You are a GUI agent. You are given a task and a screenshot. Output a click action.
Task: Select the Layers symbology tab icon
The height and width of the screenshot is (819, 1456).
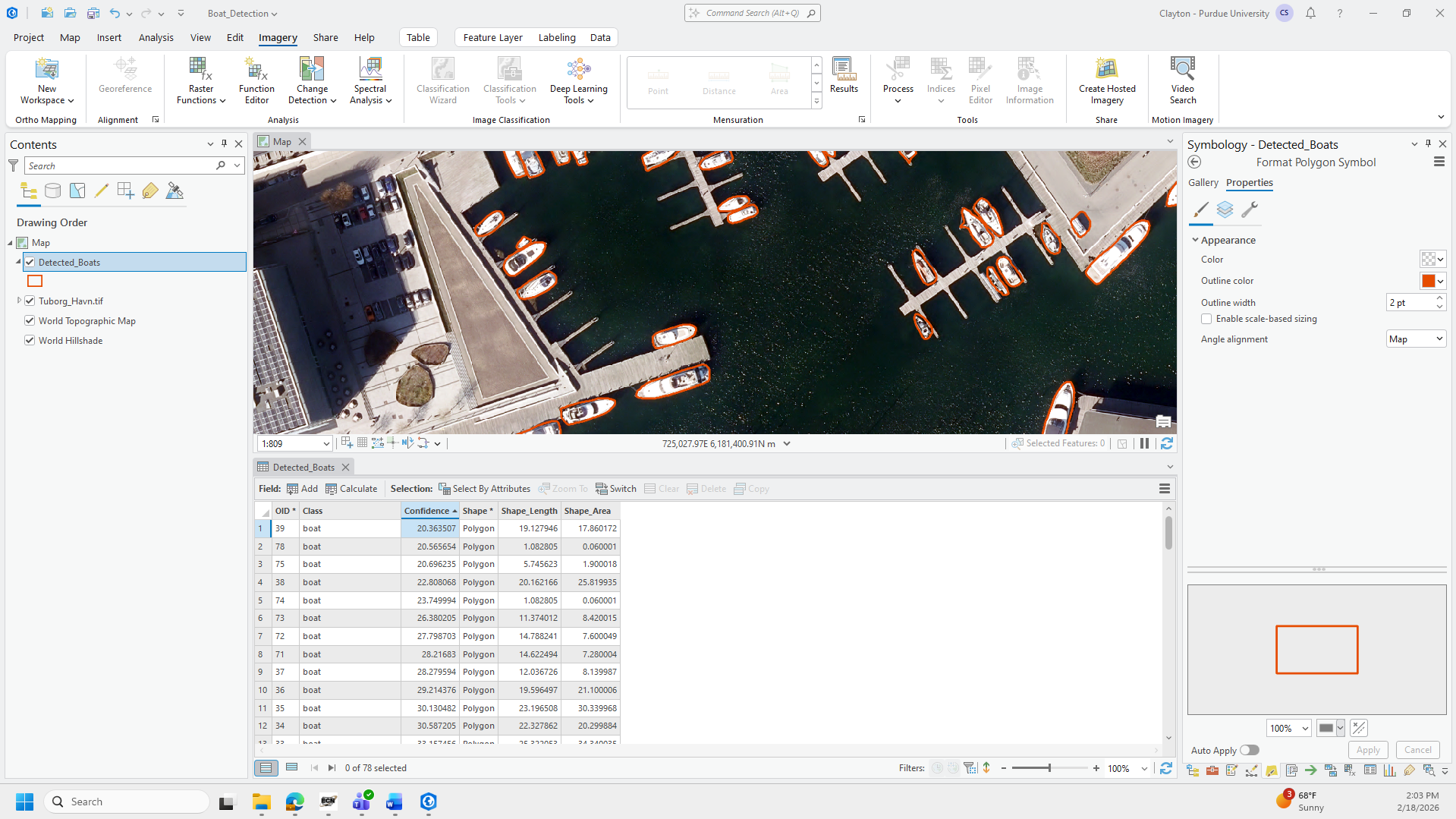1225,210
